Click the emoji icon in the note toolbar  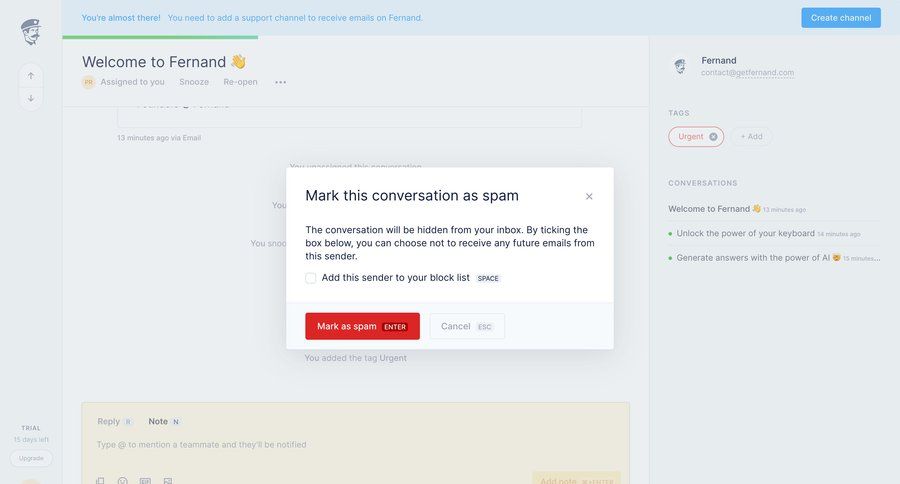(x=123, y=481)
